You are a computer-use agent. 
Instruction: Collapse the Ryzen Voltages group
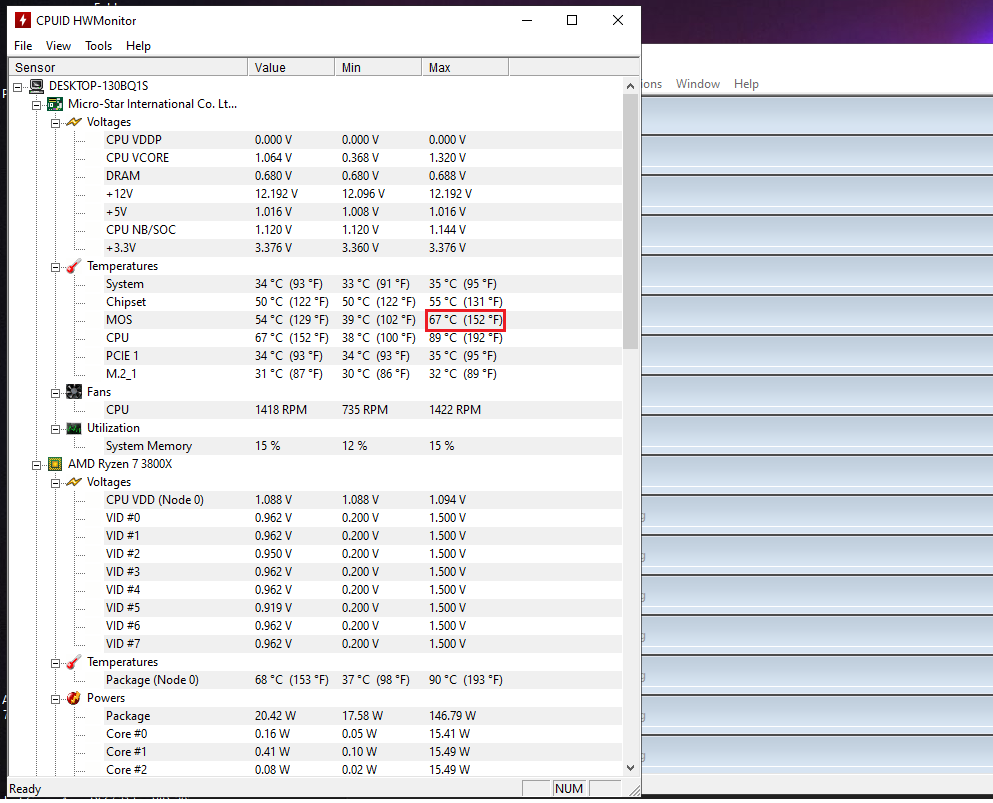tap(55, 483)
